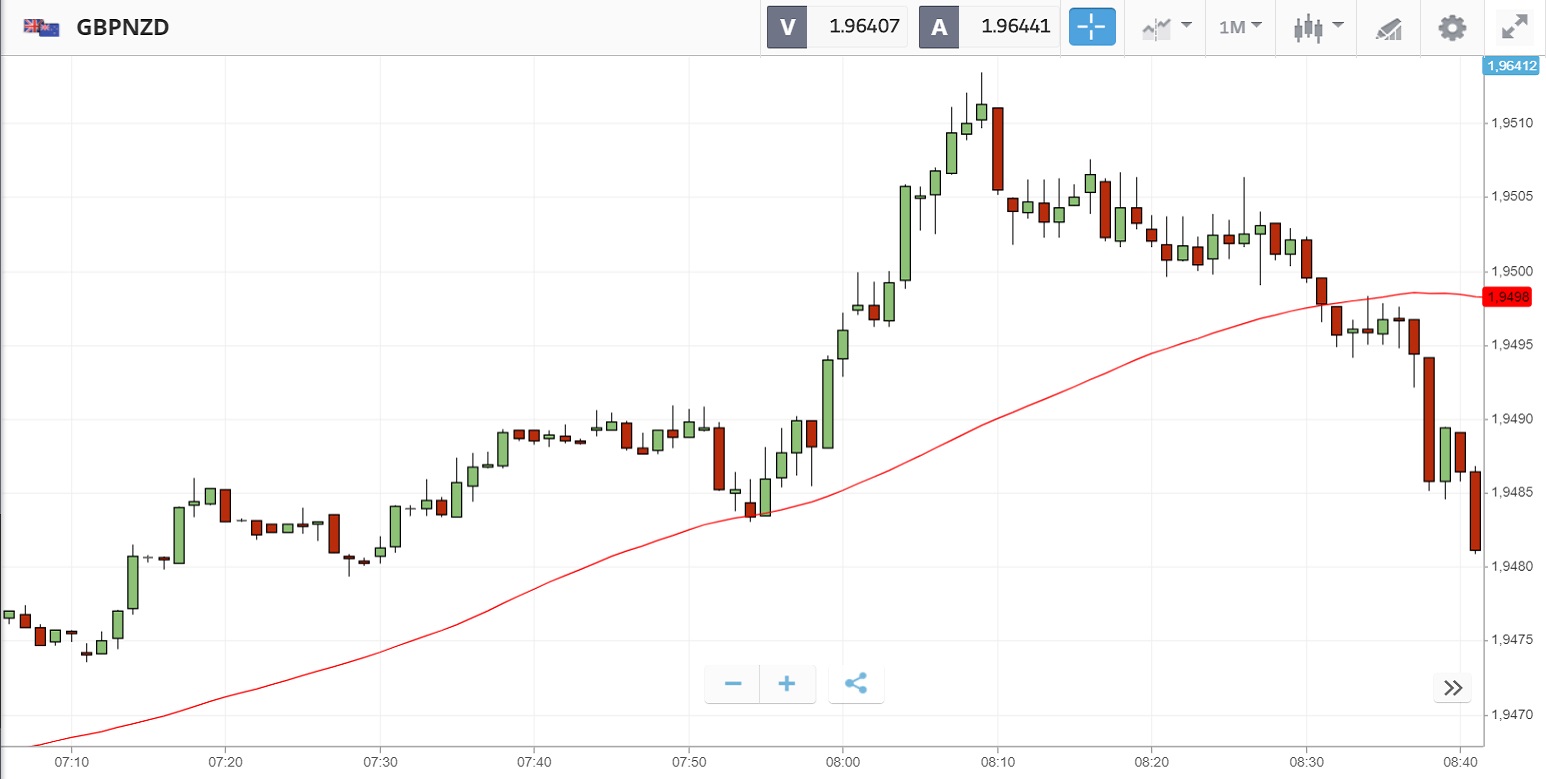This screenshot has width=1546, height=779.
Task: Click the blue current price label
Action: pyautogui.click(x=1510, y=66)
